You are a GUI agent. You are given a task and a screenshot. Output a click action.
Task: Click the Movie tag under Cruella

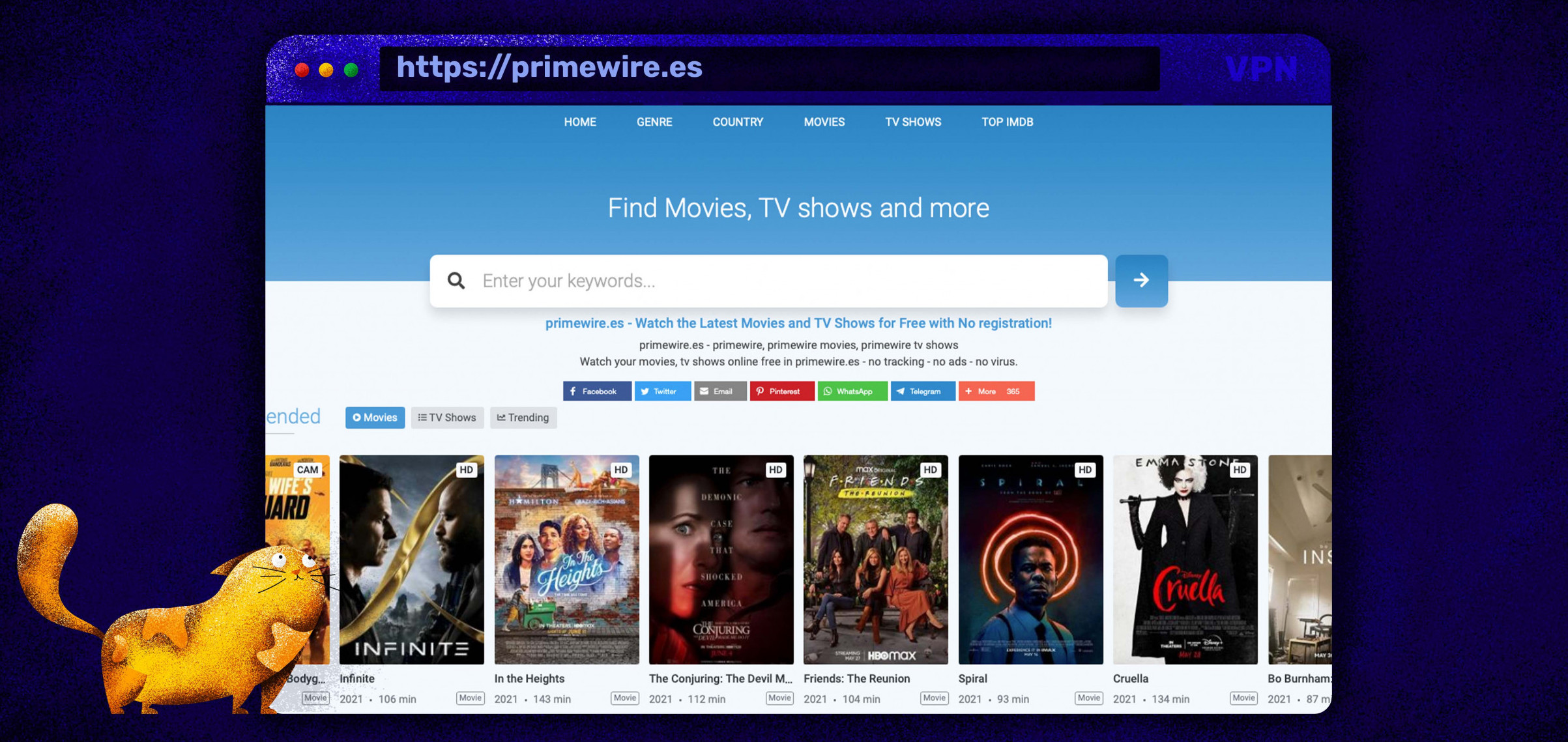click(1243, 698)
